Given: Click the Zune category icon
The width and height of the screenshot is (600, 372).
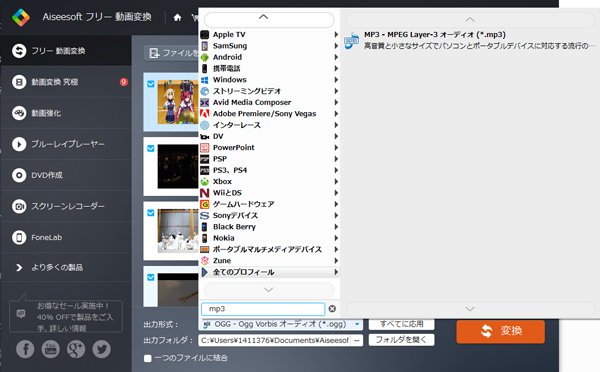Looking at the screenshot, I should 205,261.
